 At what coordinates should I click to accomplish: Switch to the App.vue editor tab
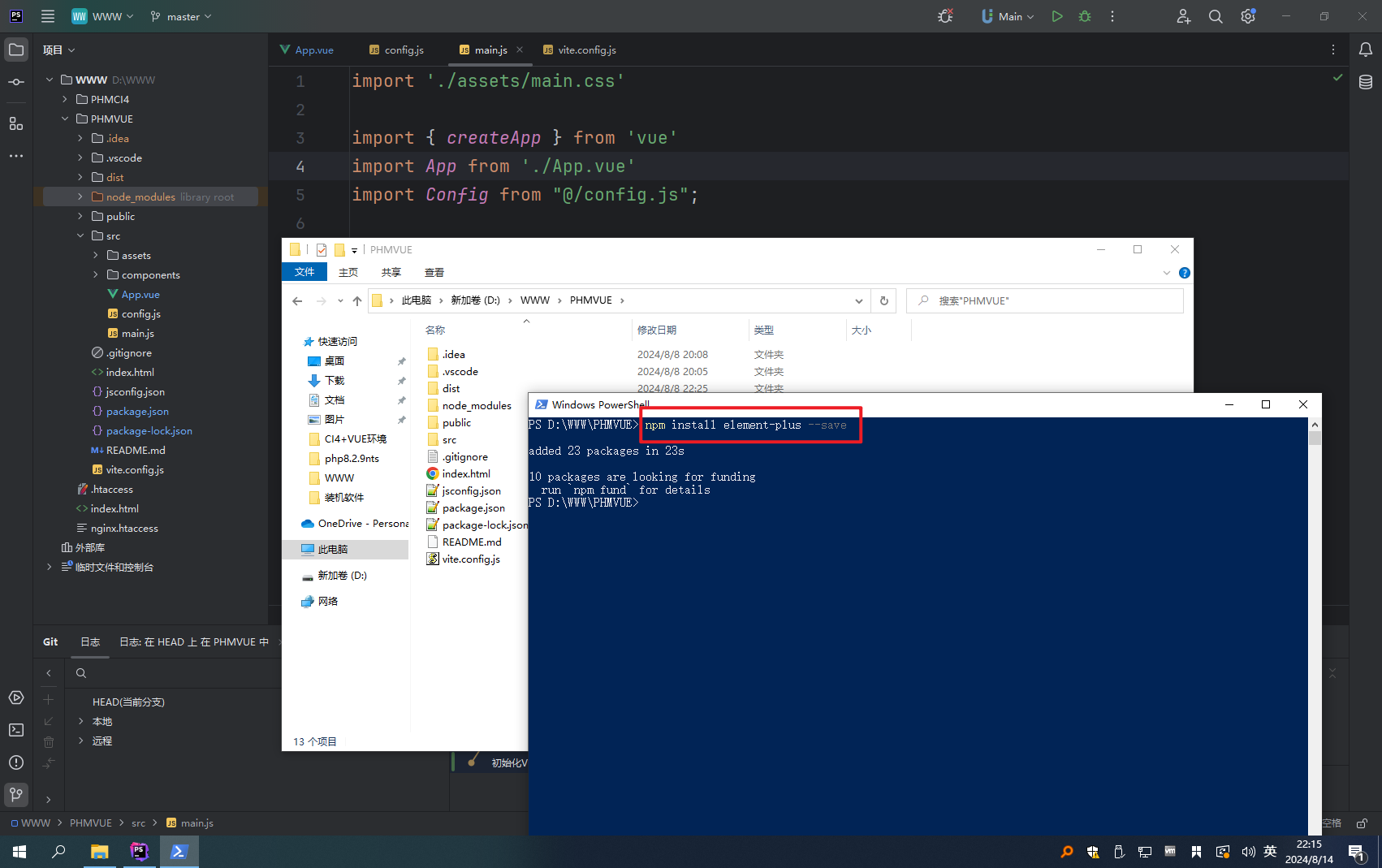click(307, 50)
